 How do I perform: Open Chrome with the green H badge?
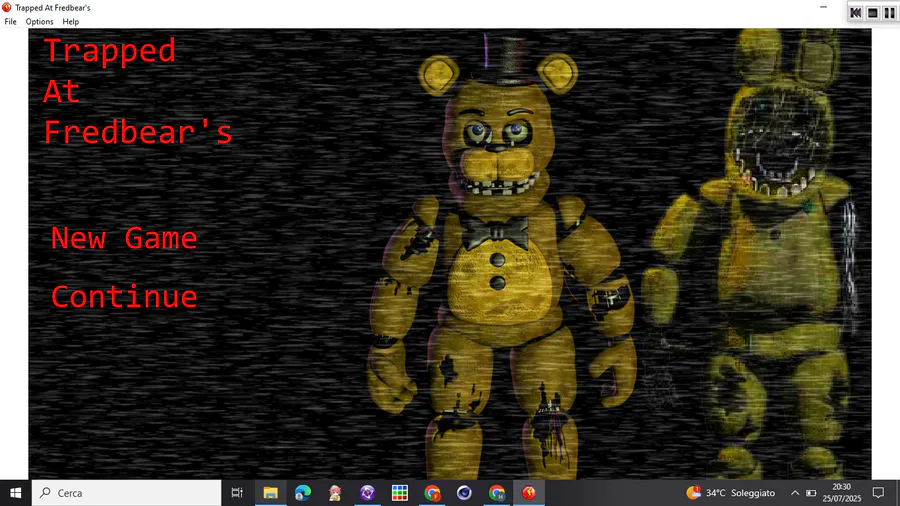(496, 493)
